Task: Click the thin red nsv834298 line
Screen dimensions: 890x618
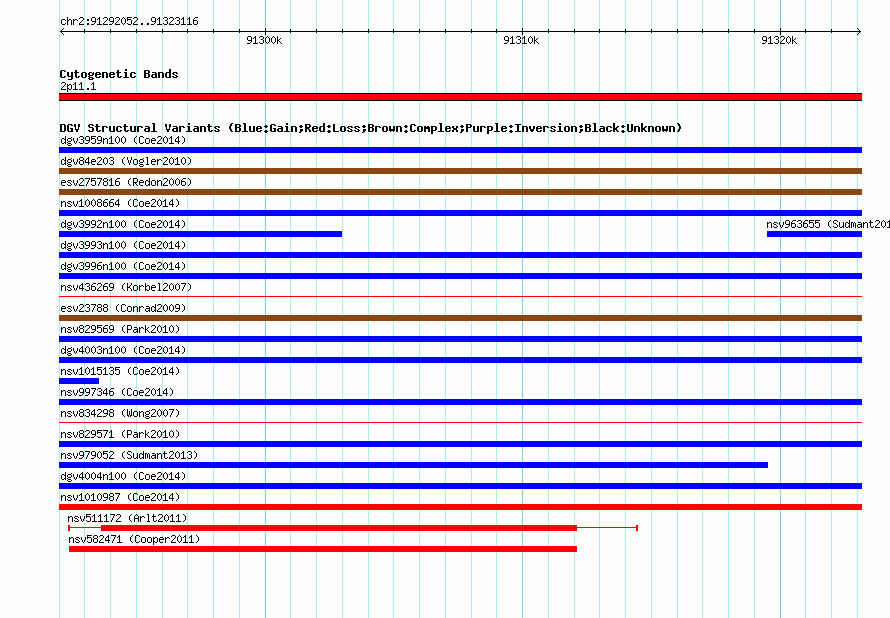Action: [460, 422]
